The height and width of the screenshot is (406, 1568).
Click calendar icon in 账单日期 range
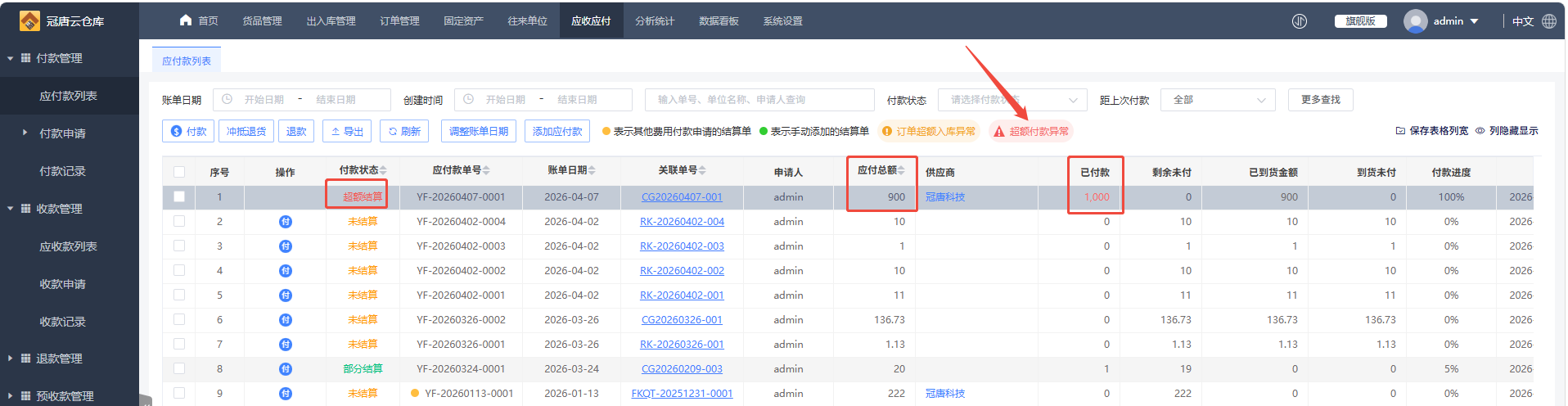click(x=228, y=99)
